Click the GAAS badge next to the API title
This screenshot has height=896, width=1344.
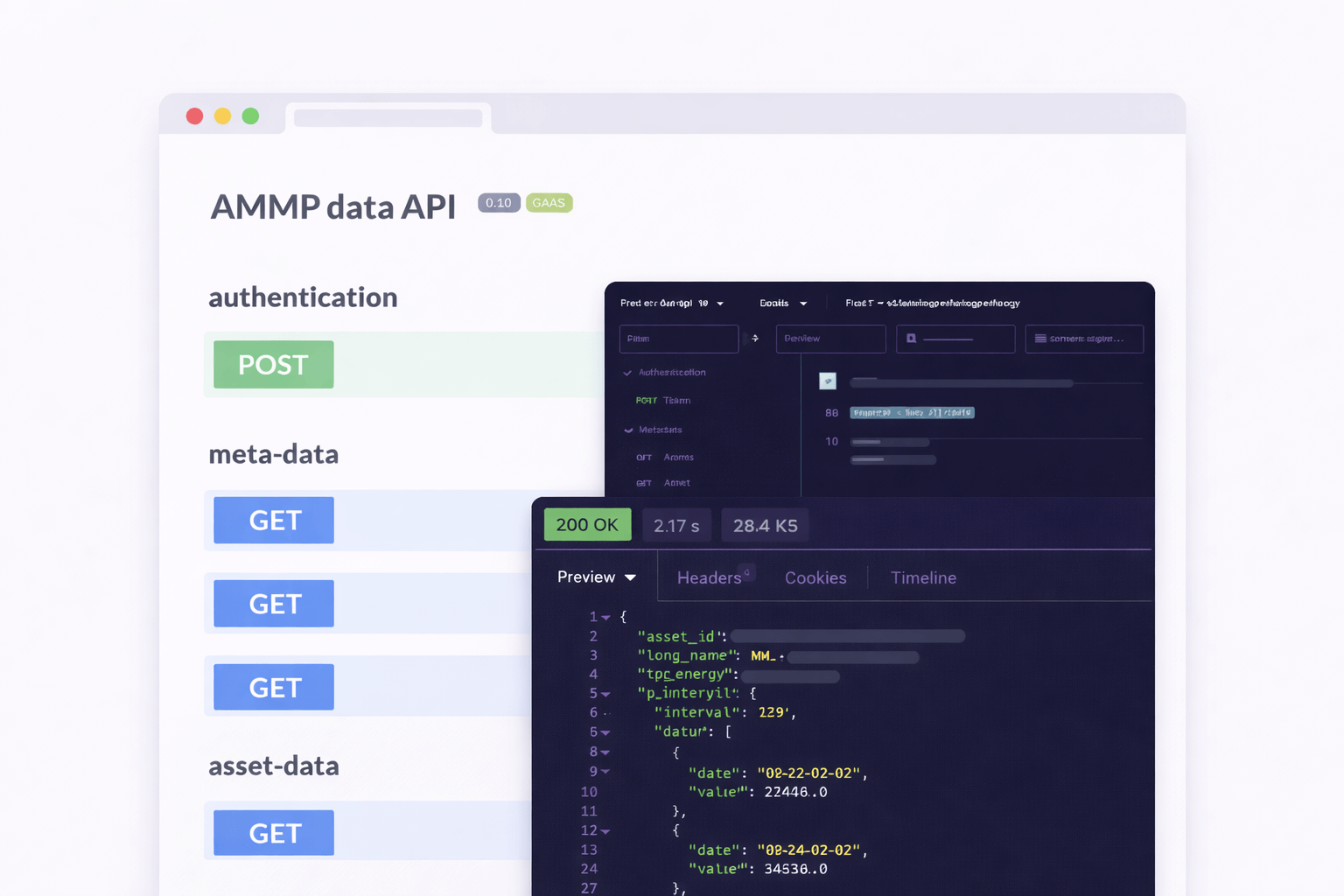(549, 202)
